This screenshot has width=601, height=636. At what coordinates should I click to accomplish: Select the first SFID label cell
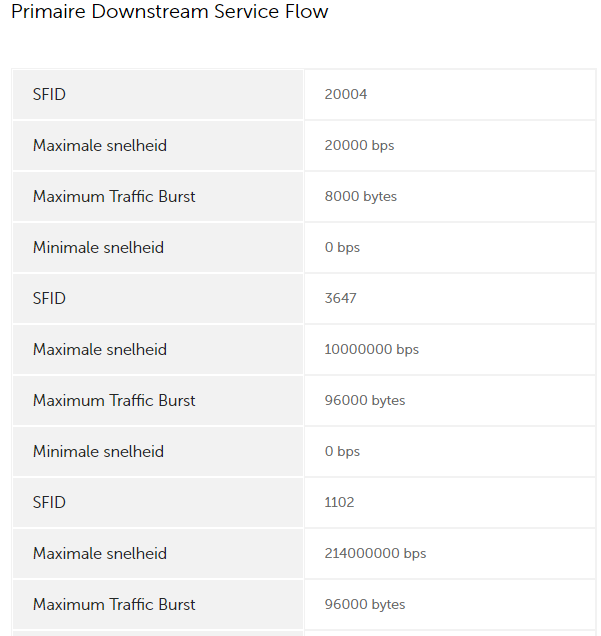coord(158,95)
